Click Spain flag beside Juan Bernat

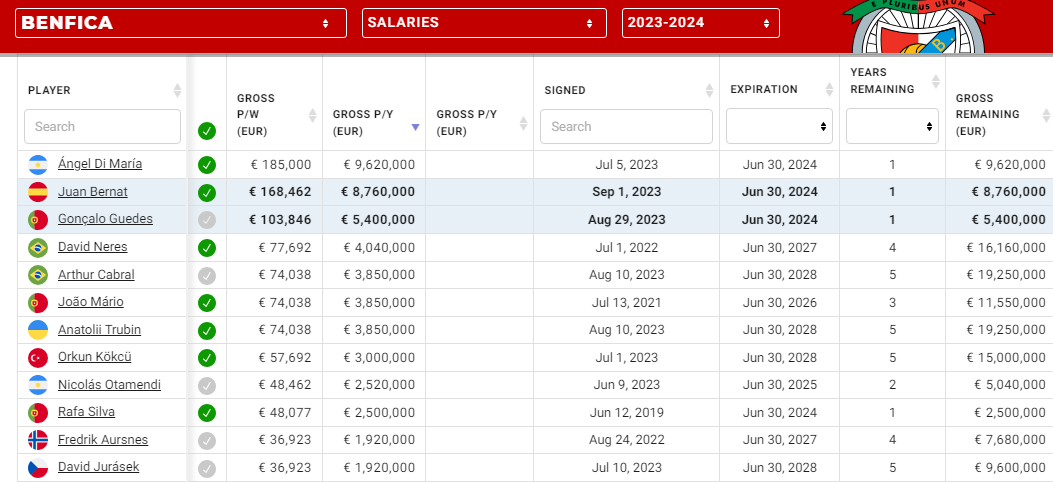click(38, 193)
